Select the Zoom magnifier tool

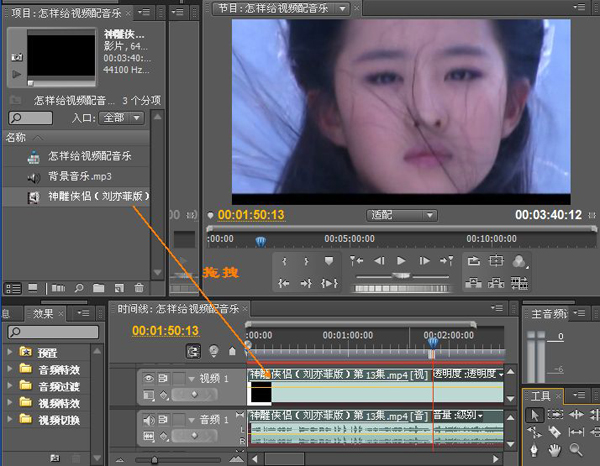[x=576, y=450]
